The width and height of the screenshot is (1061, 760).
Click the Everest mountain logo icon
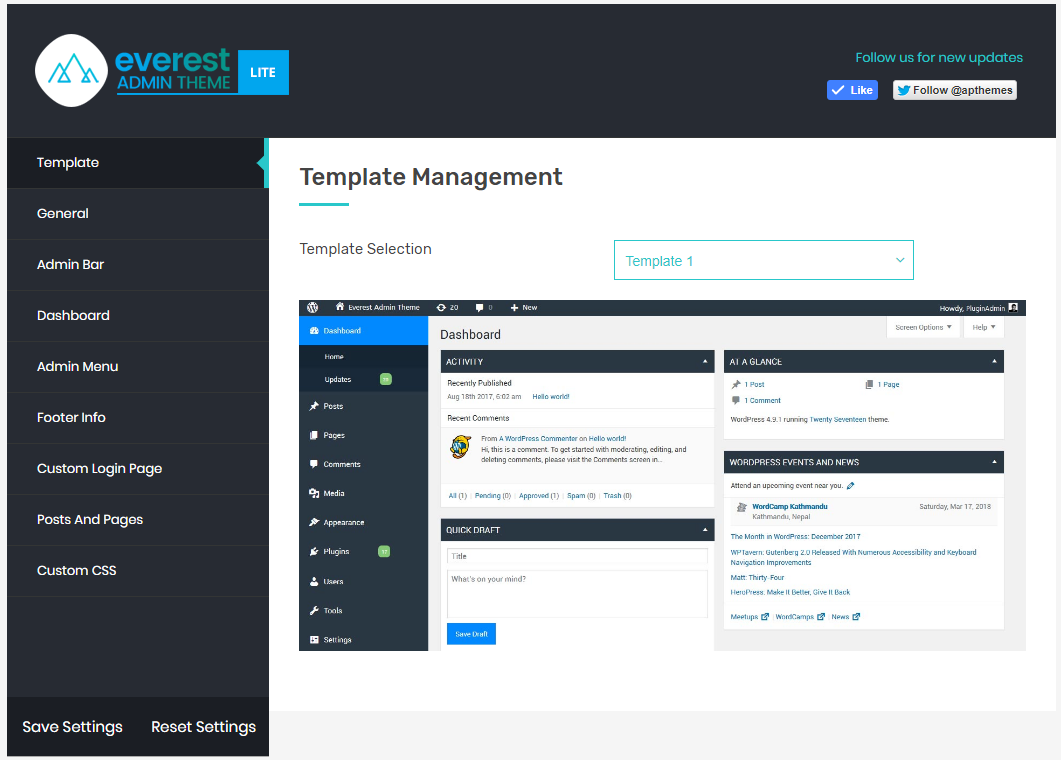(71, 70)
